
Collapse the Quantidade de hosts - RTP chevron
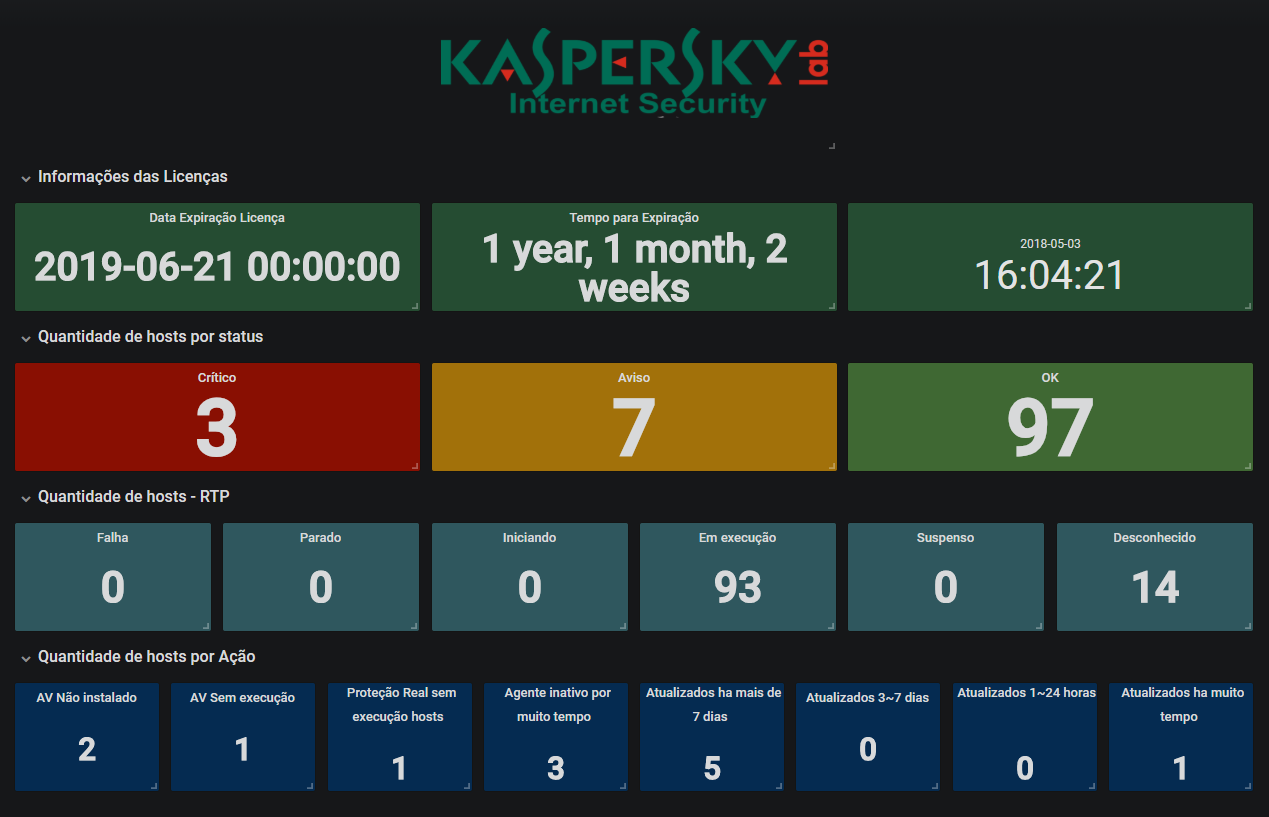(25, 498)
